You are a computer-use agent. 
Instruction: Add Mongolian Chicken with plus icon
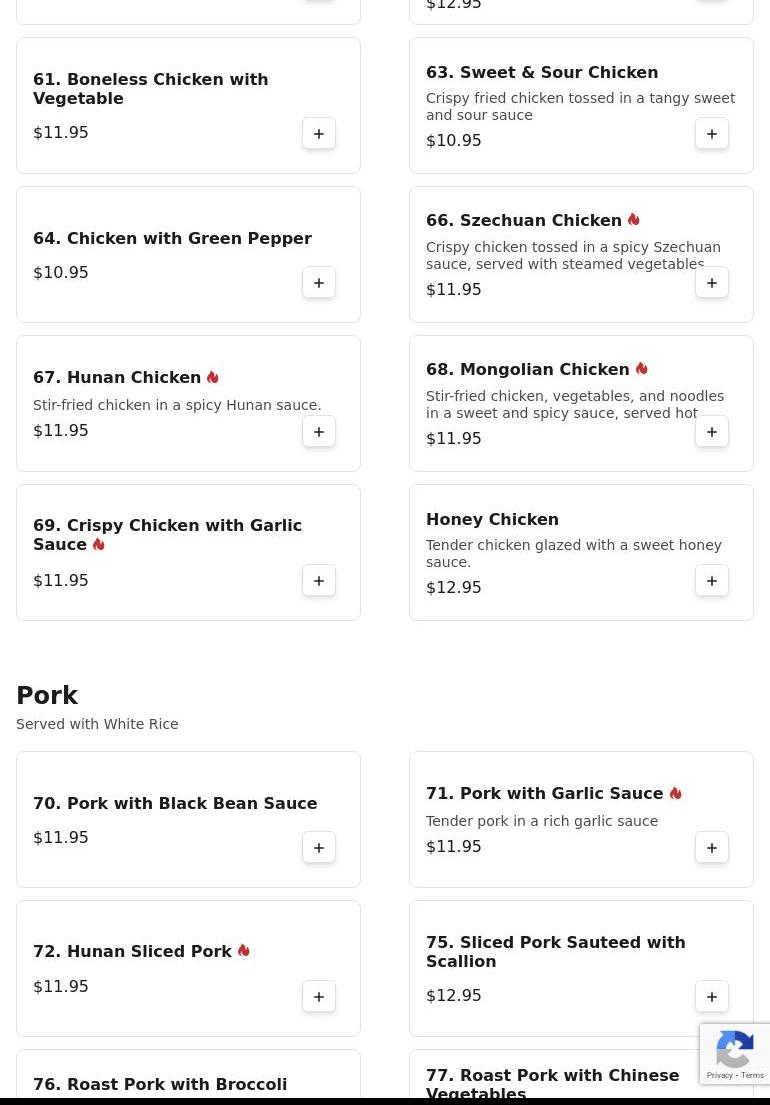(712, 431)
